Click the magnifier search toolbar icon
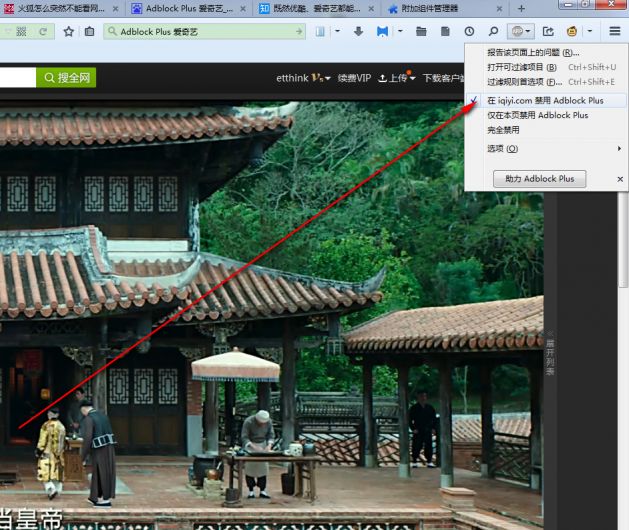The width and height of the screenshot is (629, 530). [493, 31]
